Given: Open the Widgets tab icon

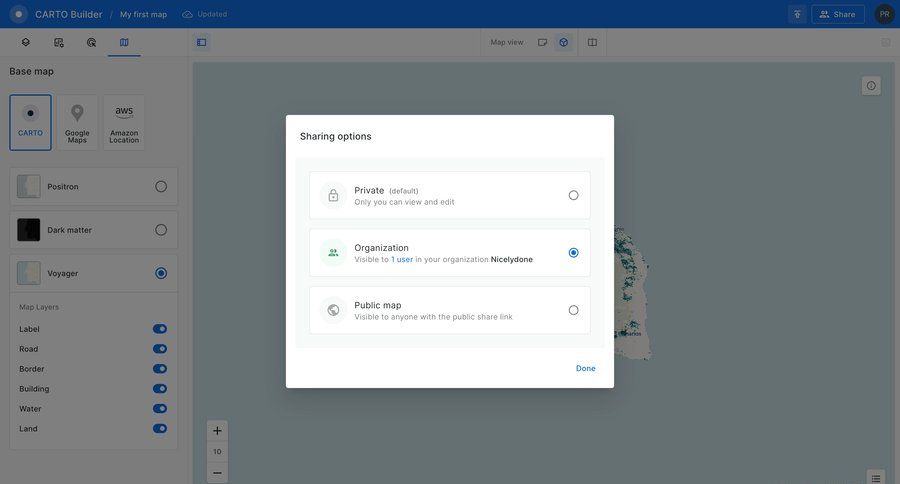Looking at the screenshot, I should pos(59,42).
